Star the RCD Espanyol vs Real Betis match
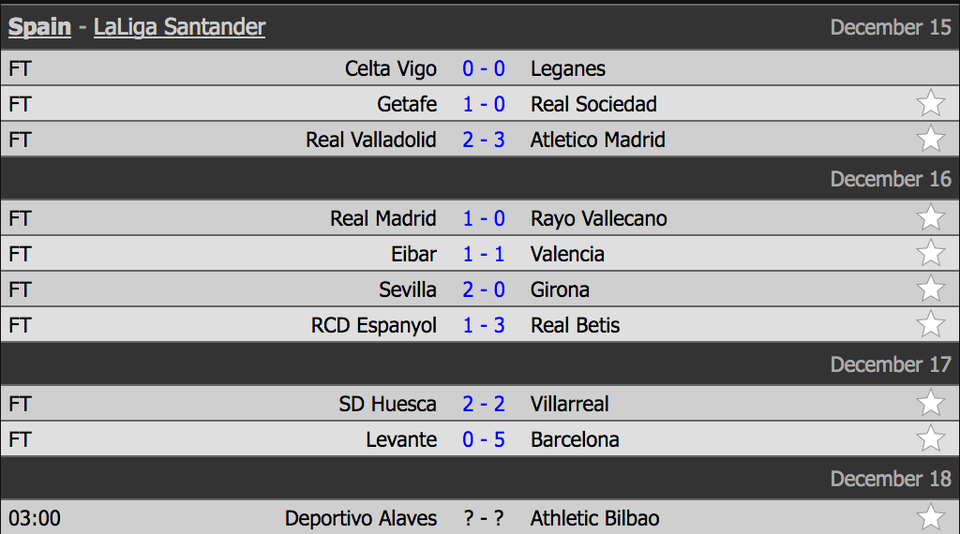This screenshot has width=960, height=534. coord(930,324)
